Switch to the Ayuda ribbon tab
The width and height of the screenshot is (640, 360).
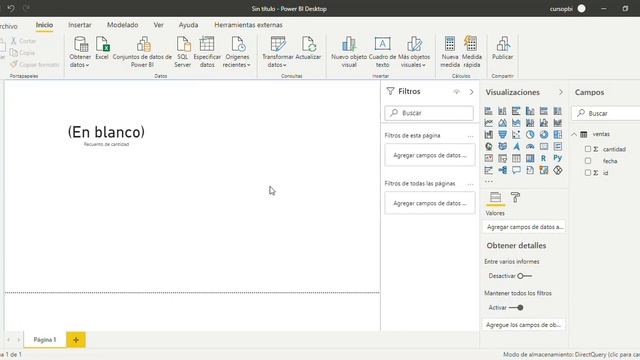(x=188, y=25)
